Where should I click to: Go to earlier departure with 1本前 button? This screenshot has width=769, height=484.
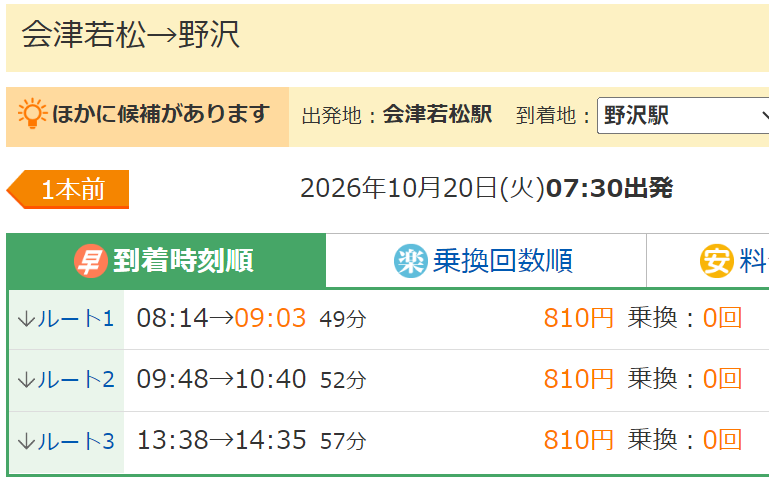[68, 190]
